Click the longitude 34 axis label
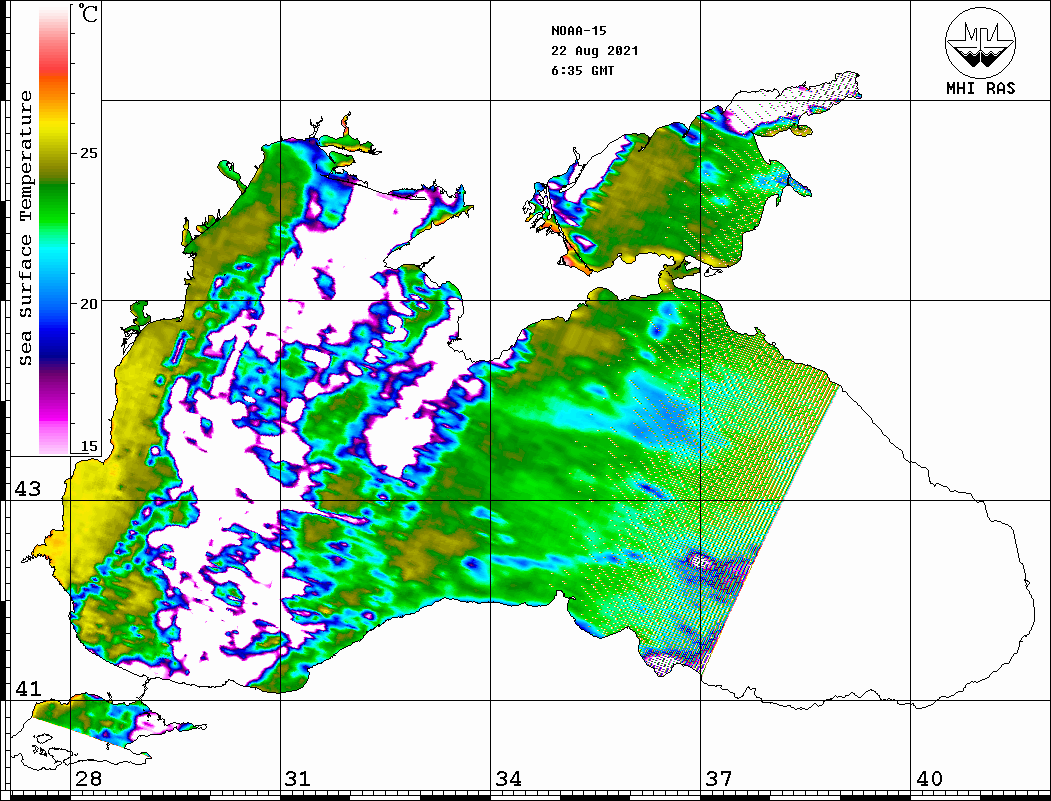1051x801 pixels. [508, 779]
